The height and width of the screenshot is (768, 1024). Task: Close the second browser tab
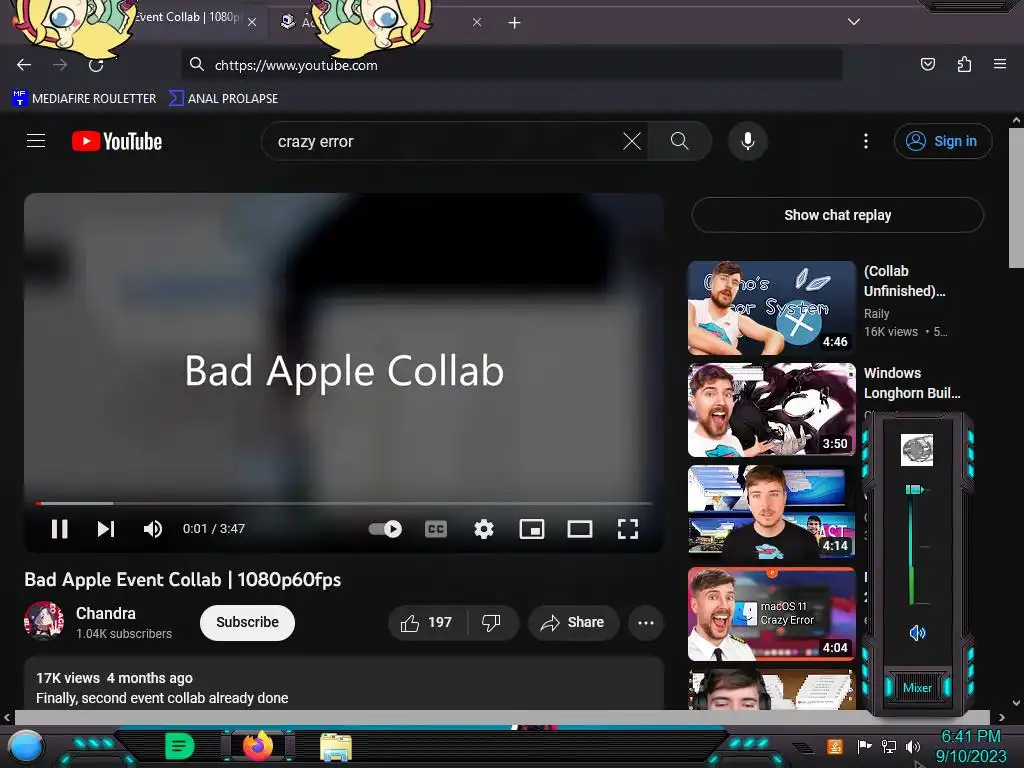click(477, 22)
